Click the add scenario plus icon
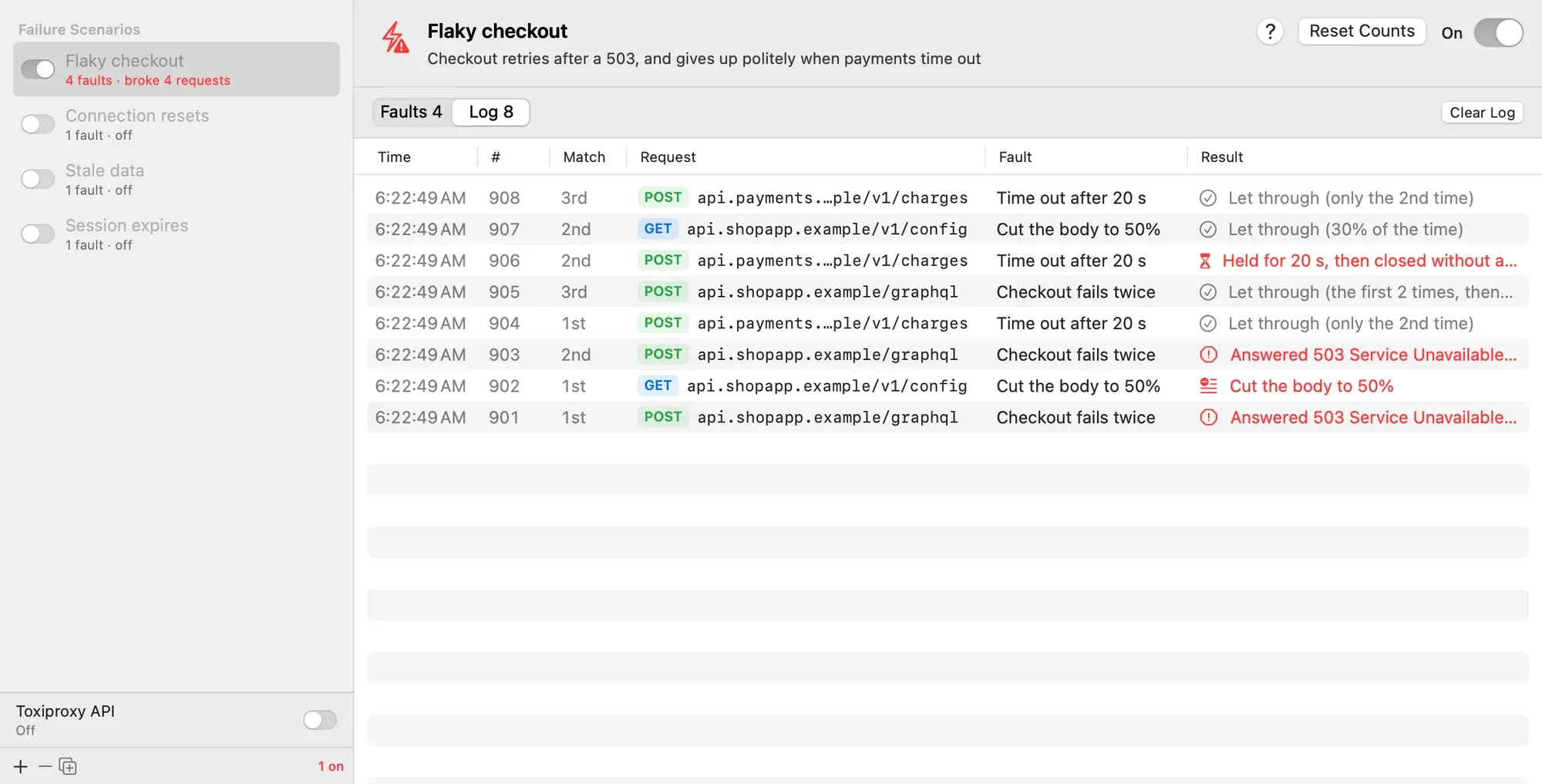Viewport: 1542px width, 784px height. click(21, 766)
